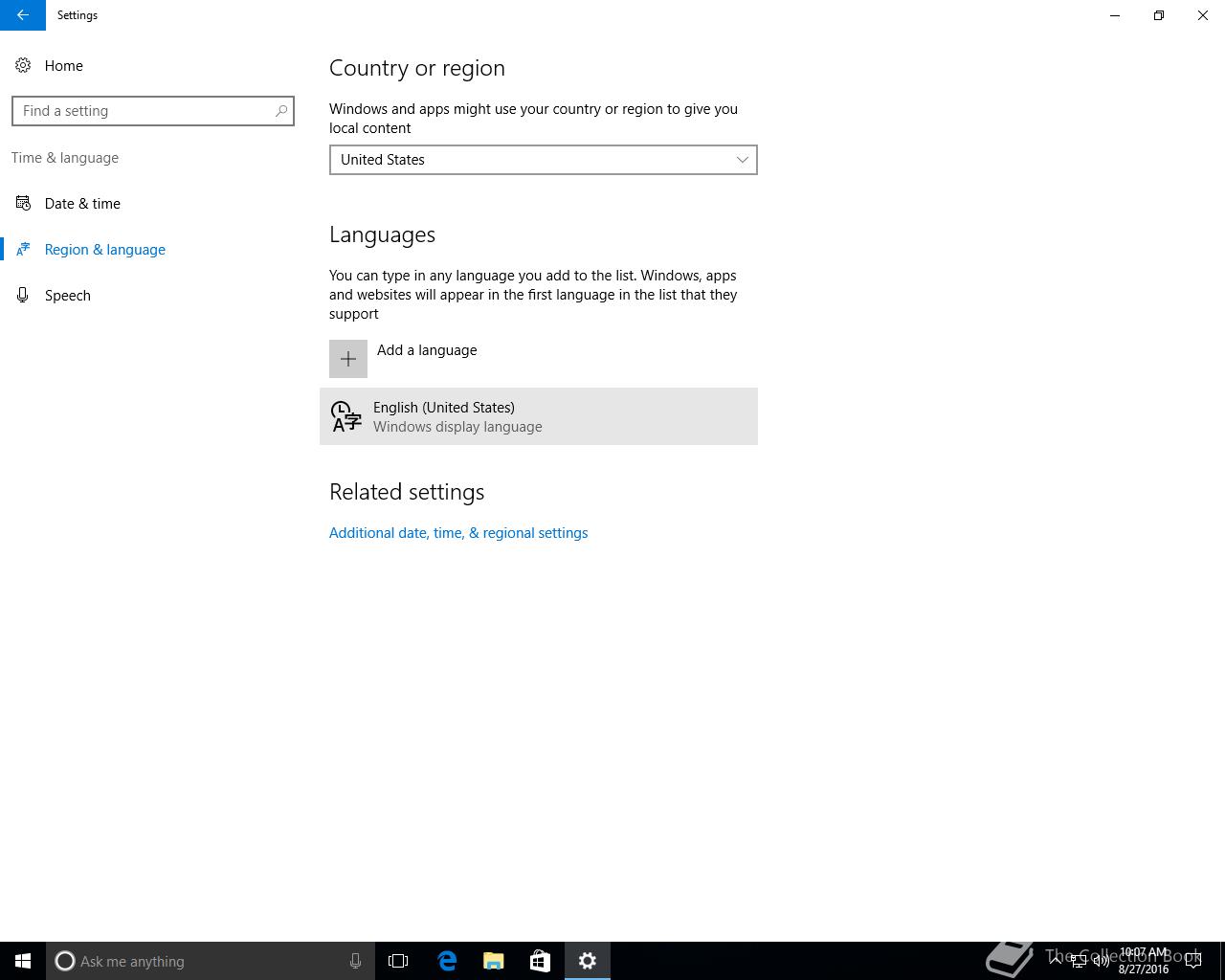Click the Speech microphone icon

pyautogui.click(x=23, y=296)
